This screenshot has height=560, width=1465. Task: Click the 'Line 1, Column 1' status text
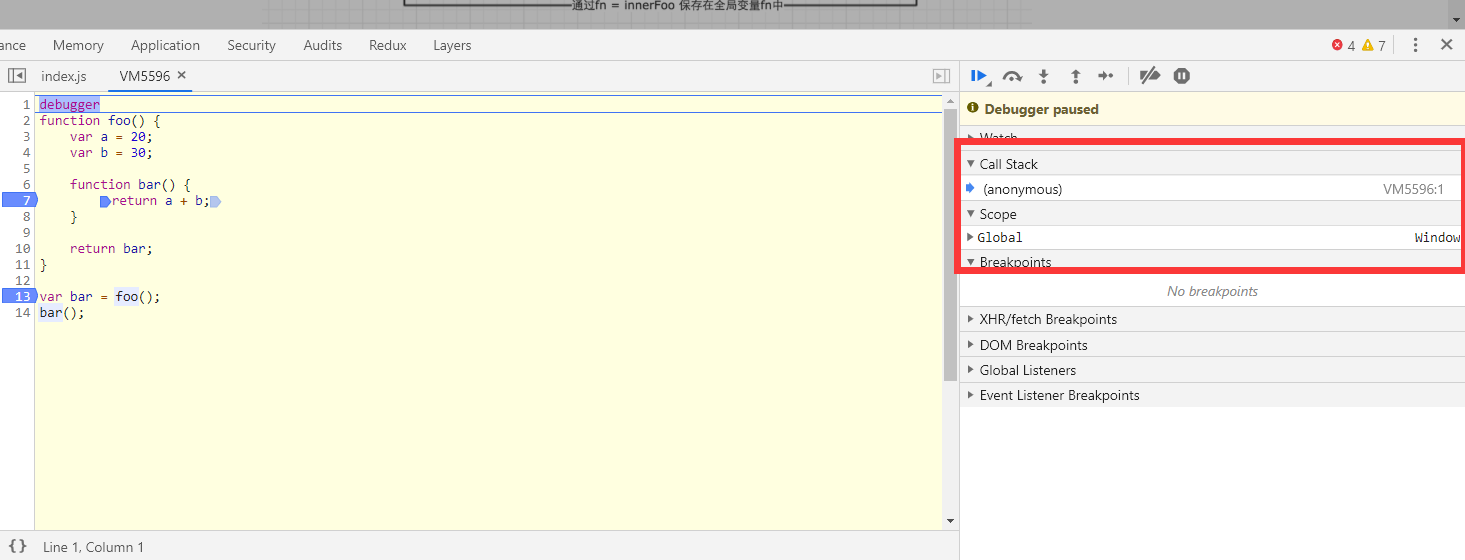tap(93, 547)
